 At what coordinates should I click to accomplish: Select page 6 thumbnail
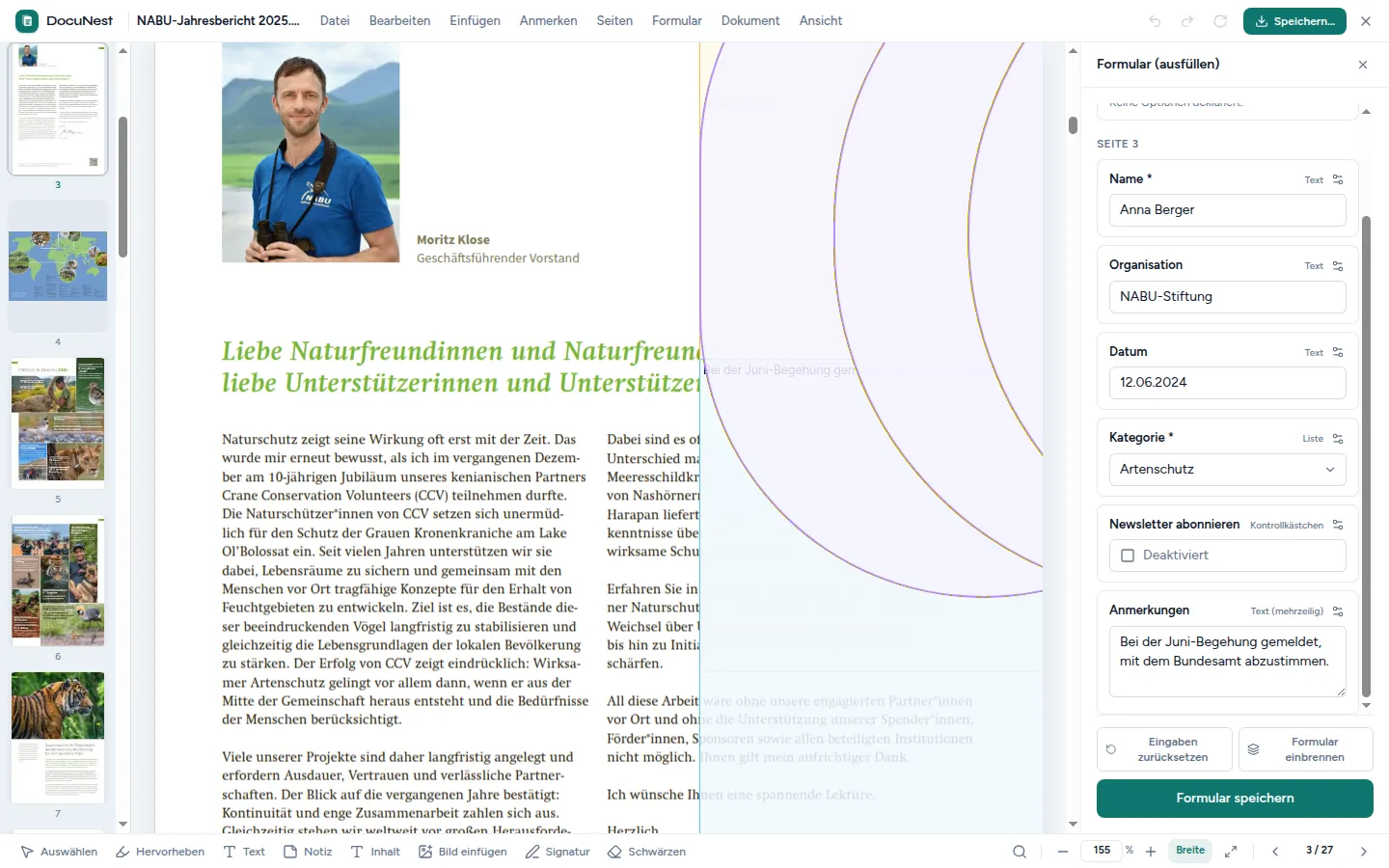click(x=58, y=580)
